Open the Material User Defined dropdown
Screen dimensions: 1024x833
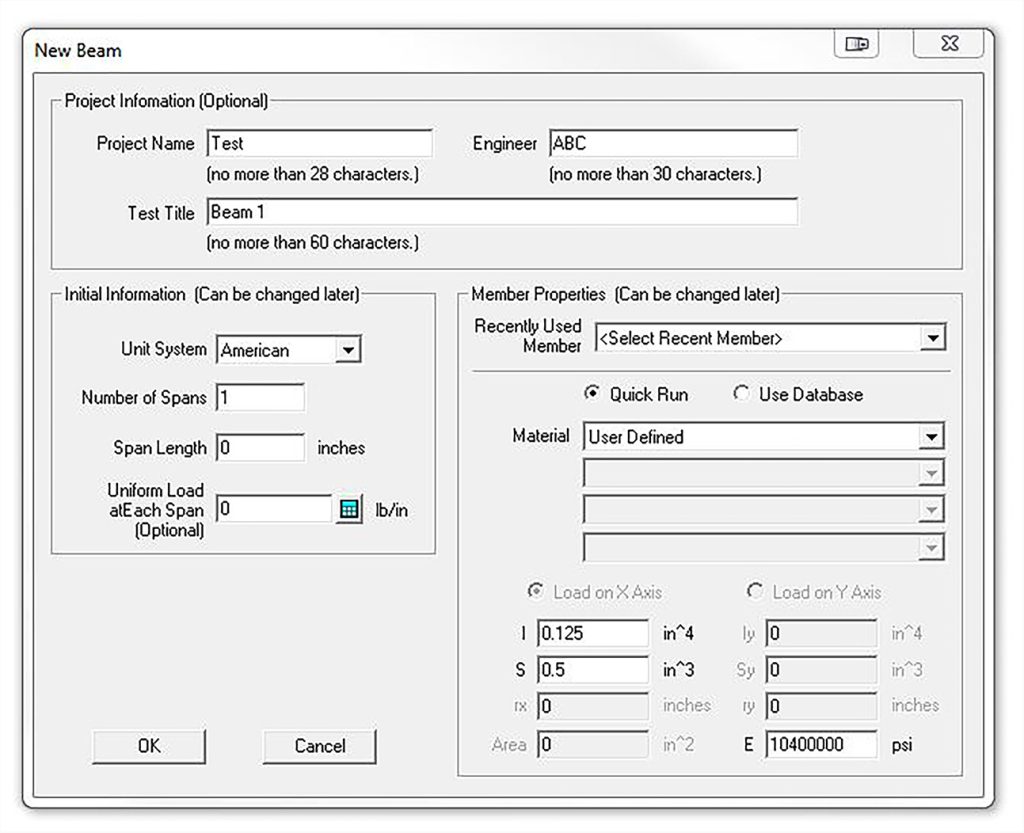click(932, 437)
